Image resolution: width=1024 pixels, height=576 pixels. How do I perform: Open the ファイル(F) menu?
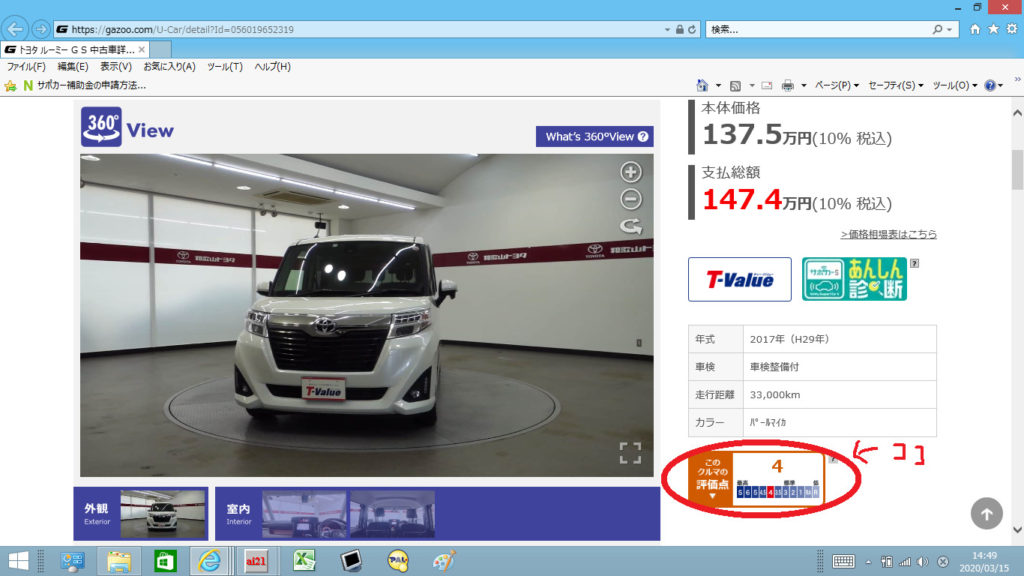[26, 67]
